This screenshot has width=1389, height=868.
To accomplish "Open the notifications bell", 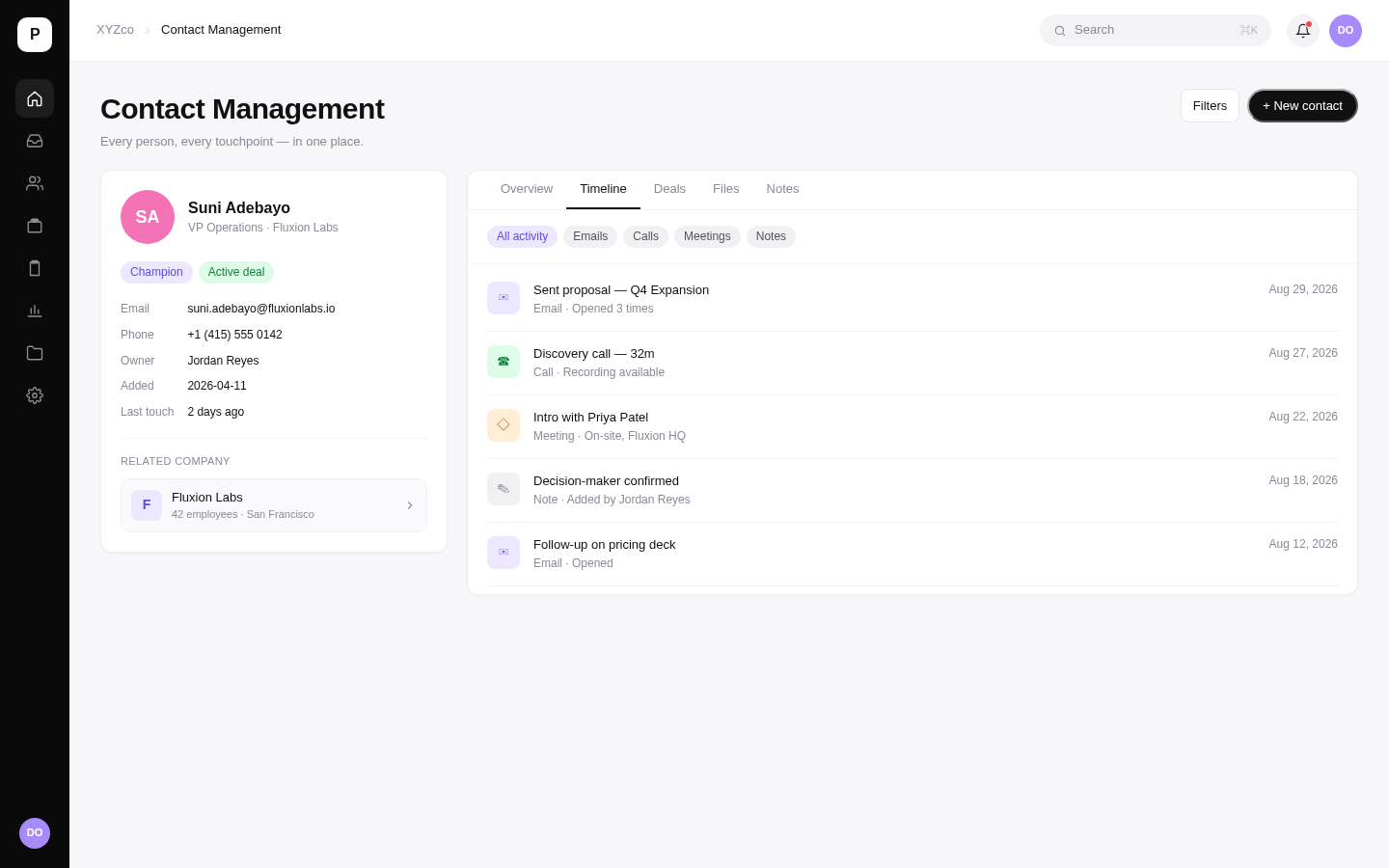I will click(x=1303, y=31).
